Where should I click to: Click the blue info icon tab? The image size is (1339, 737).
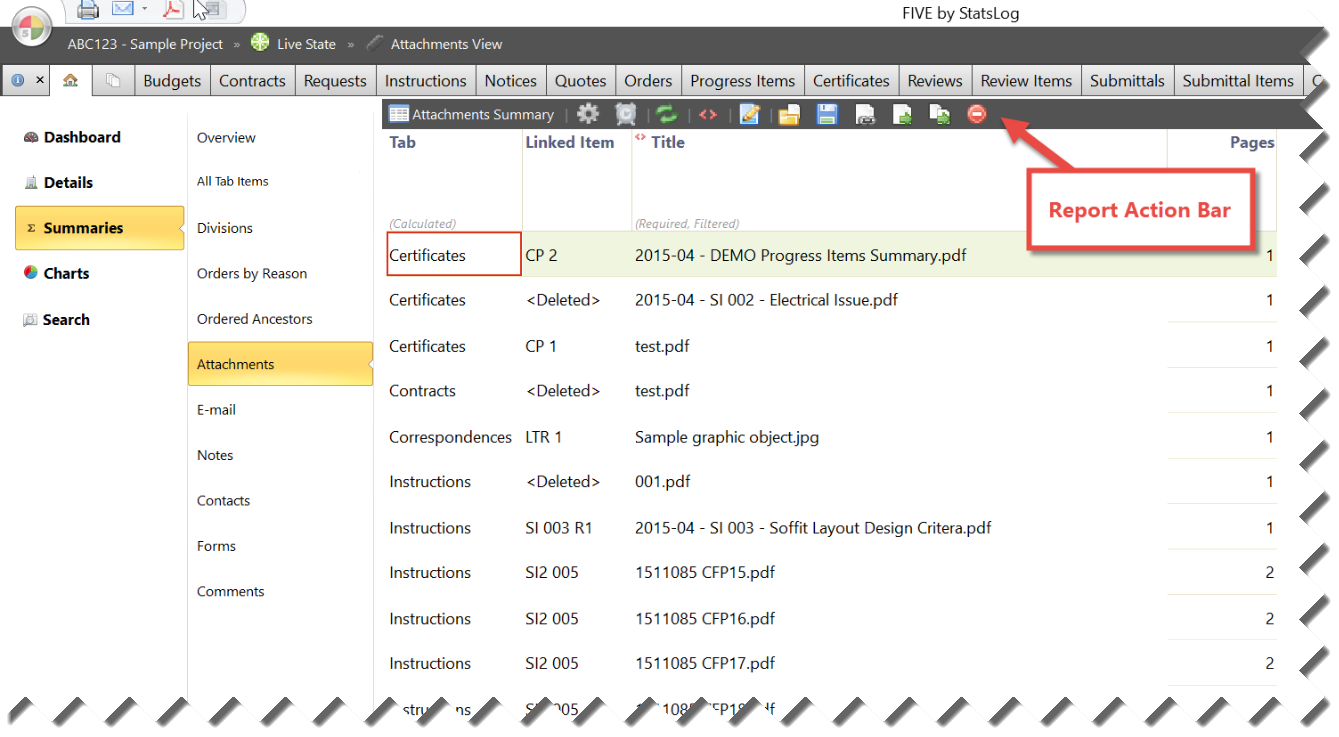point(18,80)
